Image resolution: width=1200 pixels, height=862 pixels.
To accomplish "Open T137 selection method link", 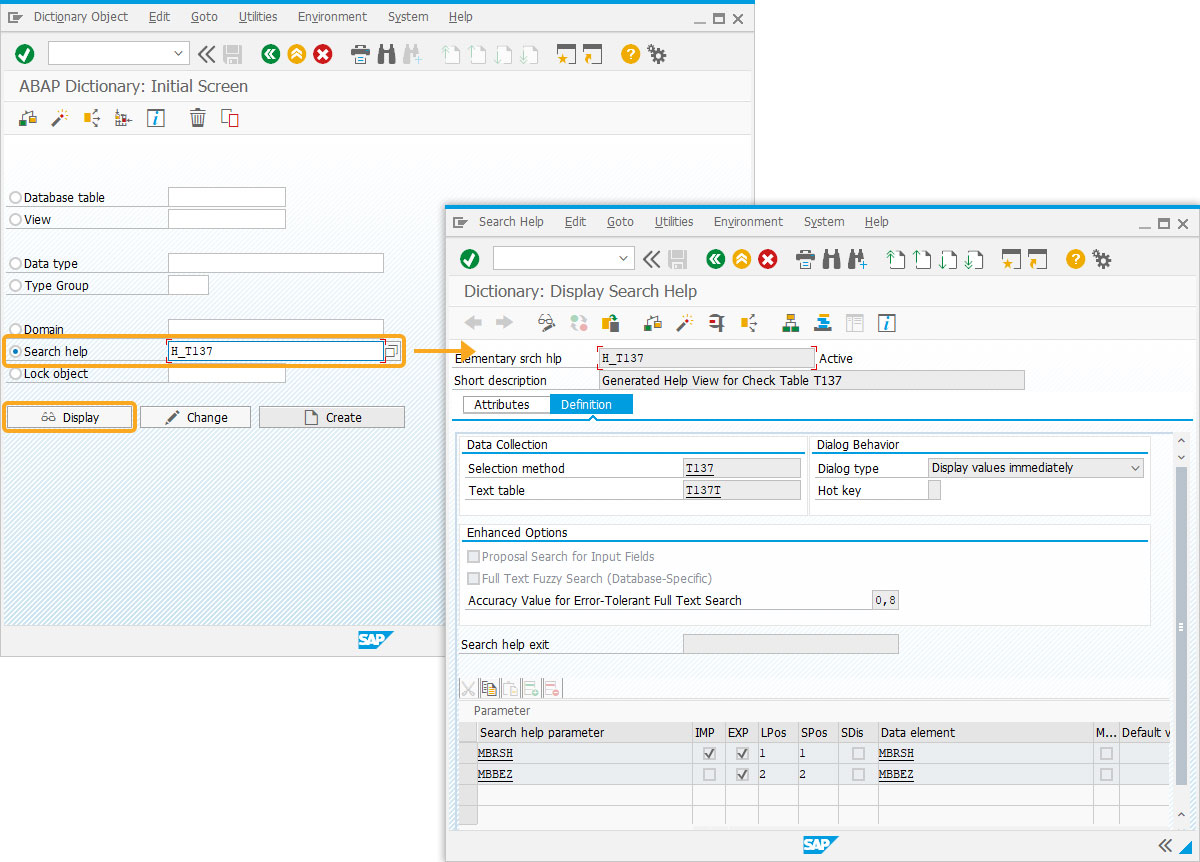I will click(700, 468).
